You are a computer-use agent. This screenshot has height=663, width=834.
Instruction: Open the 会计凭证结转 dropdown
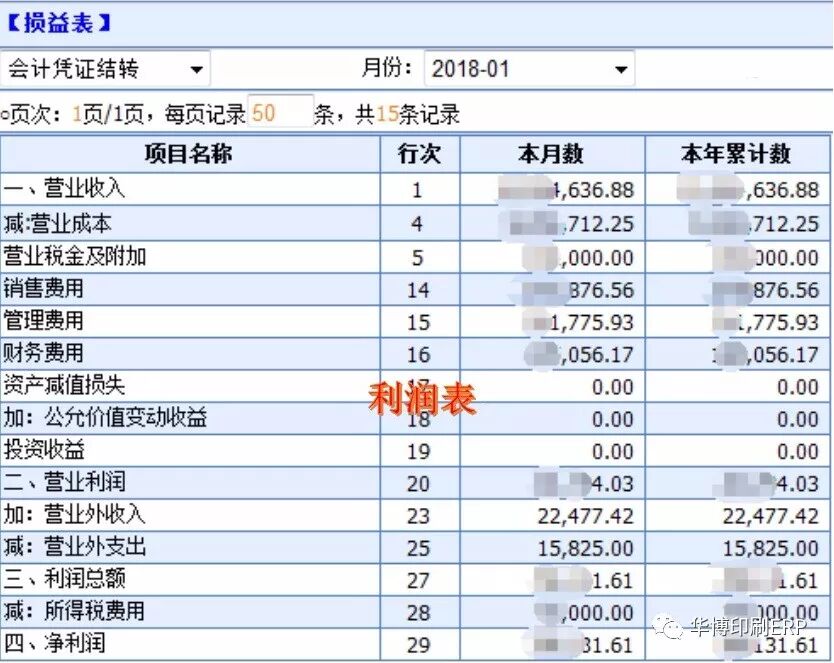(105, 69)
